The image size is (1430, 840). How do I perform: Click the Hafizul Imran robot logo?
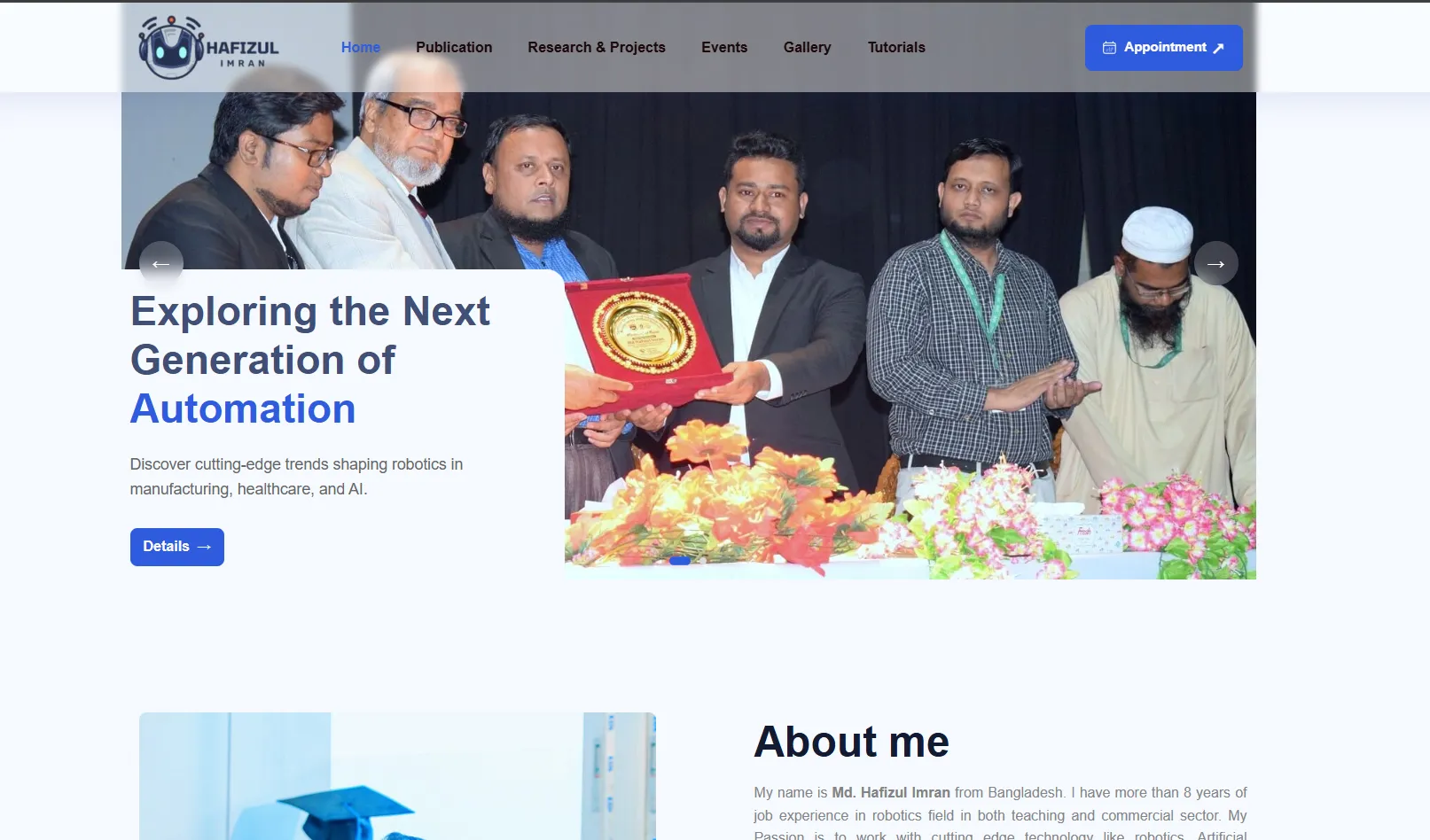point(171,48)
